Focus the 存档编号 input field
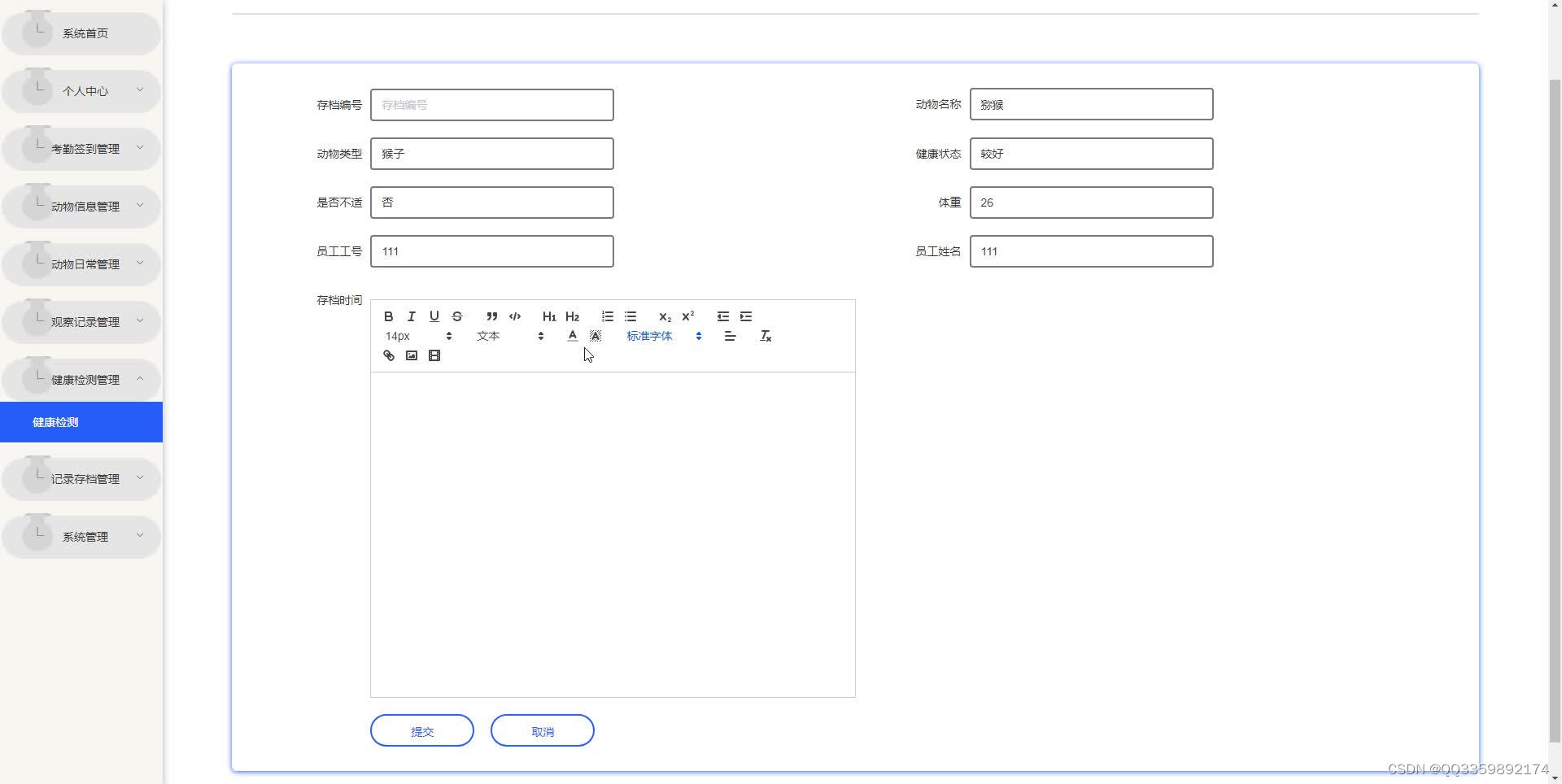The height and width of the screenshot is (784, 1562). point(492,105)
